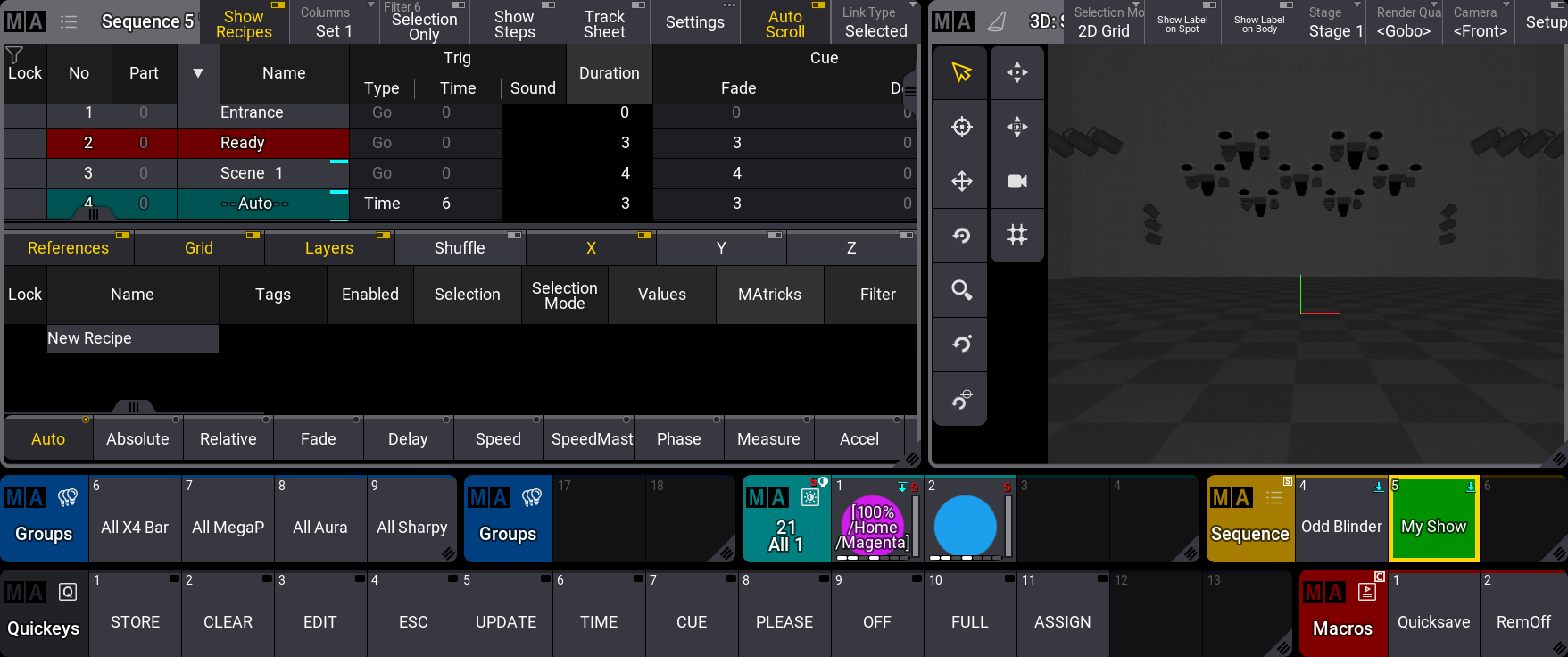Toggle Auto Scroll in sequence sheet

(784, 22)
